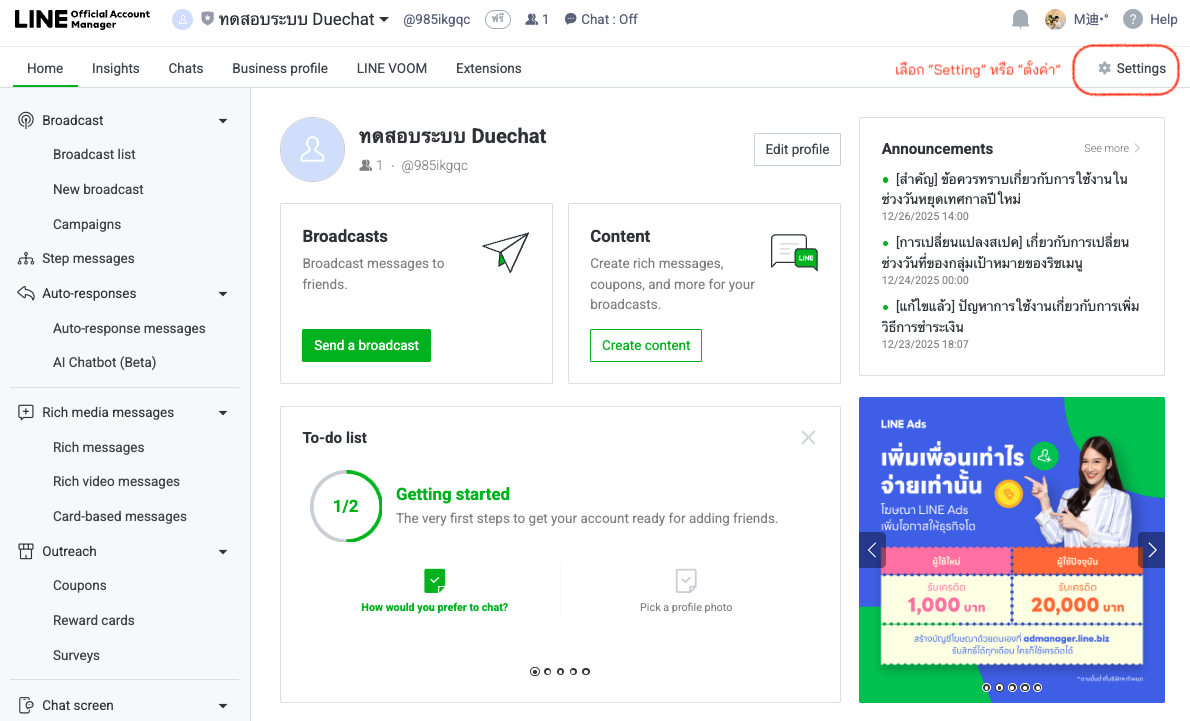Screen dimensions: 1190x721
Task: Click the LINE Official Account Manager logo
Action: pyautogui.click(x=82, y=19)
